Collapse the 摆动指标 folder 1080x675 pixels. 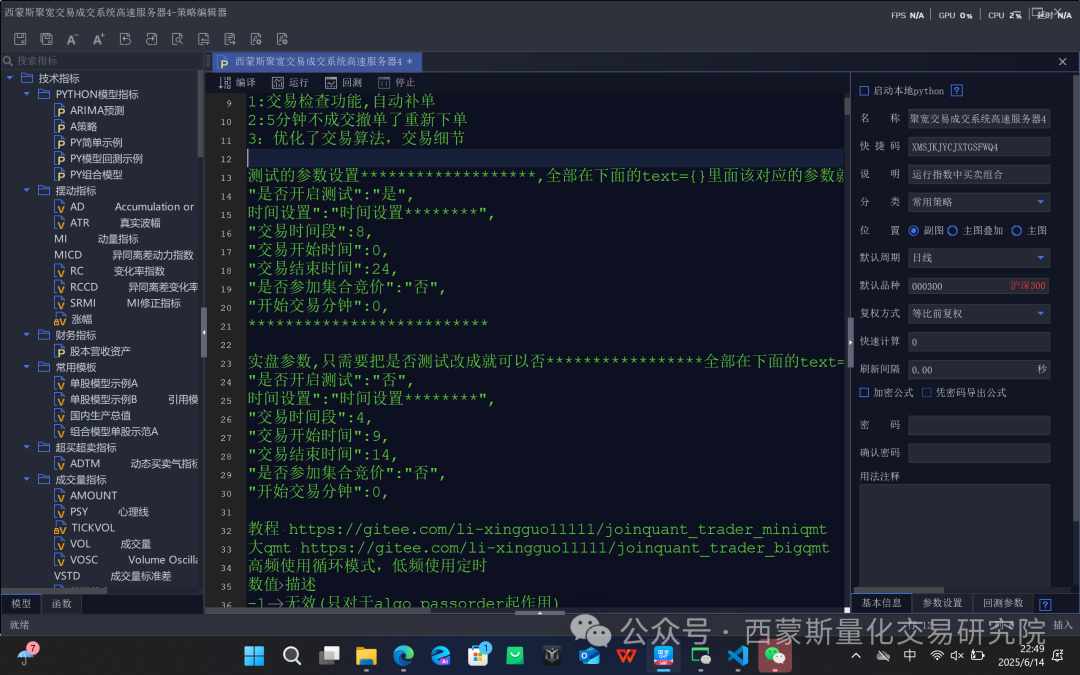pos(27,190)
